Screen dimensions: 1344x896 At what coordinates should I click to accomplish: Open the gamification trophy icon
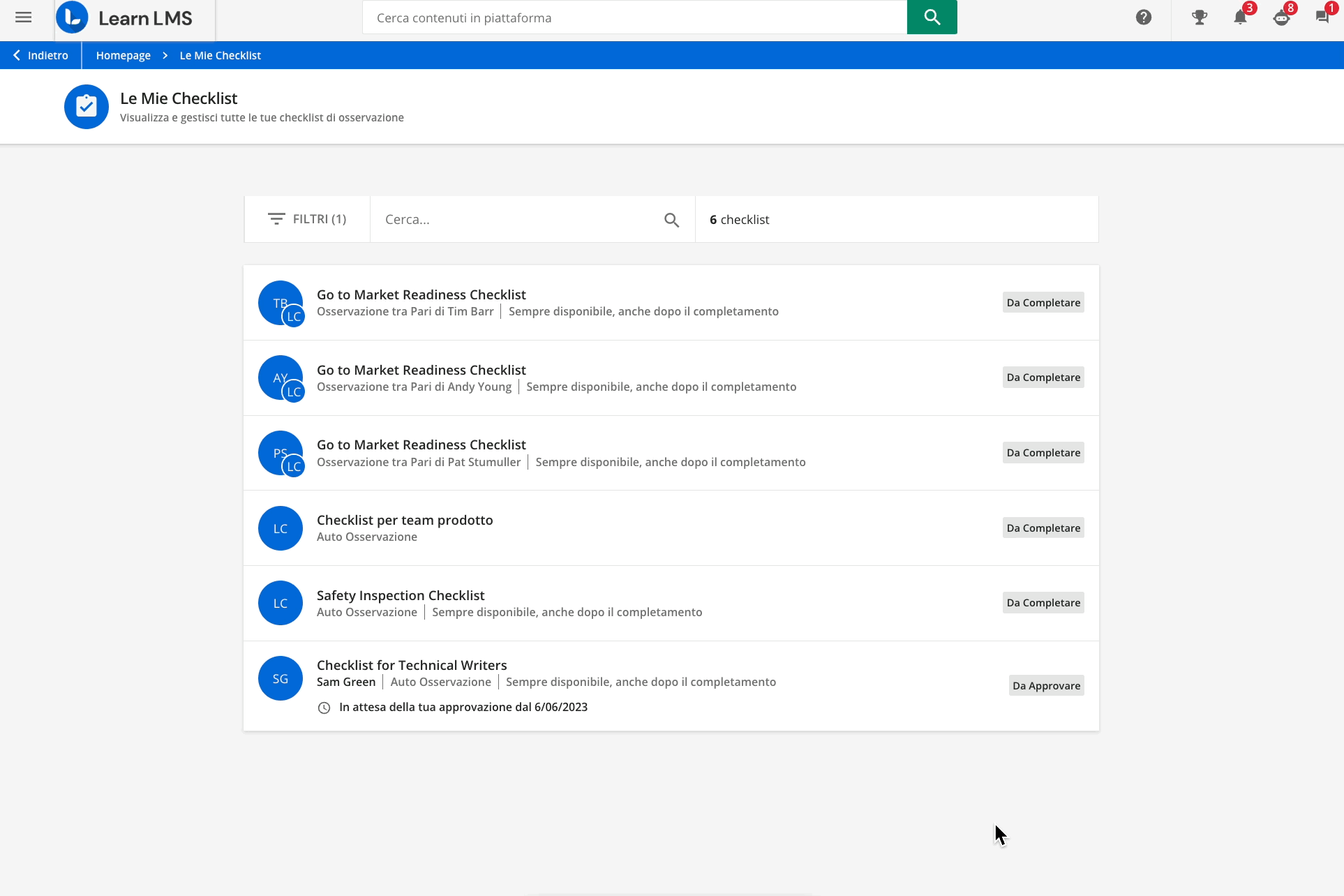[x=1200, y=17]
